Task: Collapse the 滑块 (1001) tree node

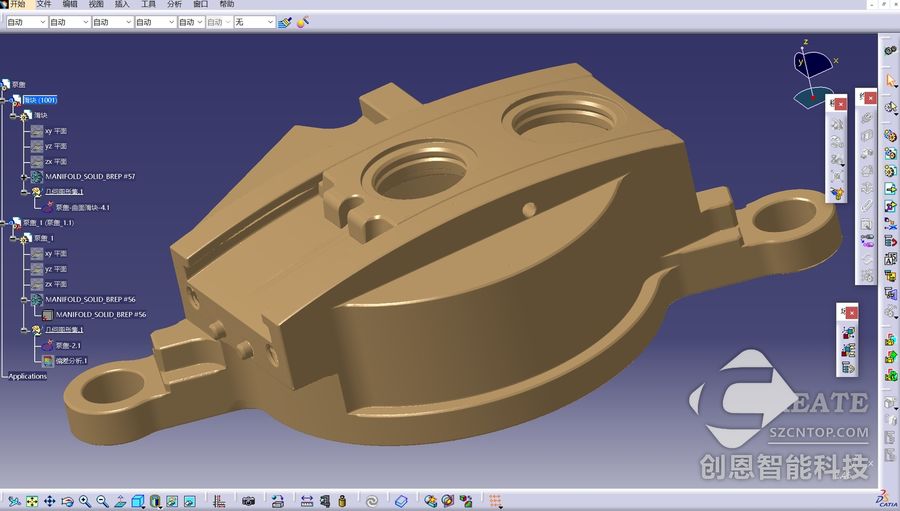Action: pos(3,100)
